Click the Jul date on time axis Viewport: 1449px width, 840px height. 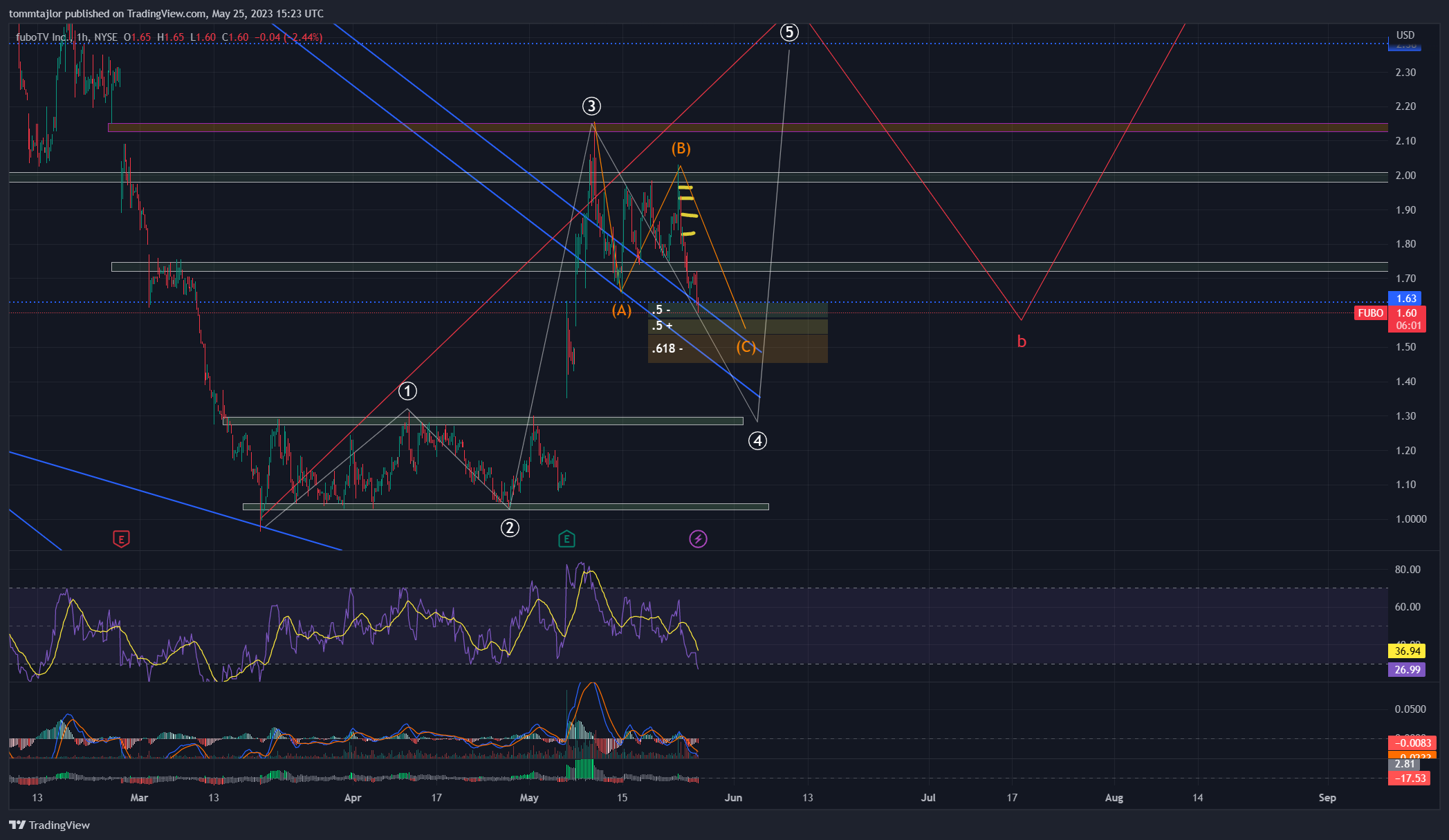pyautogui.click(x=928, y=798)
